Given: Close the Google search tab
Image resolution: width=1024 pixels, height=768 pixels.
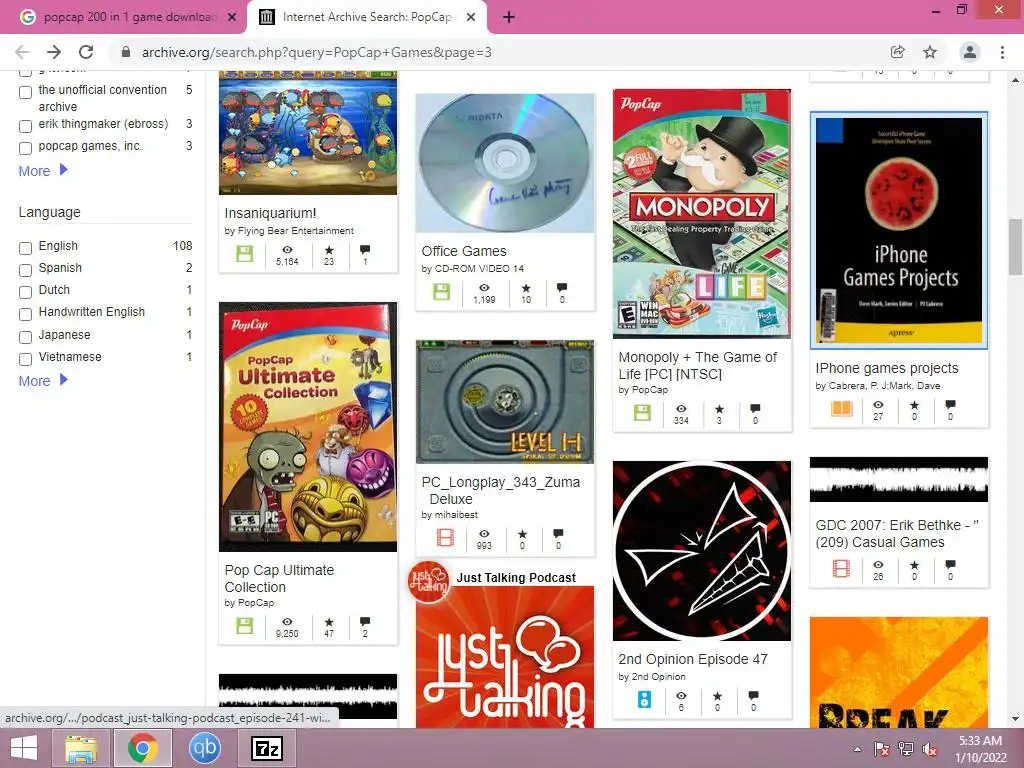Looking at the screenshot, I should 232,17.
